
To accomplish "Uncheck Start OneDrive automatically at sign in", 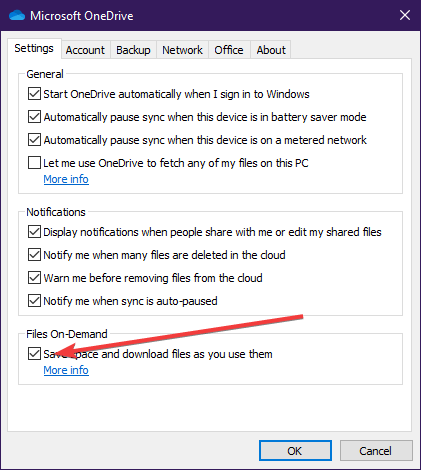I will pos(34,94).
